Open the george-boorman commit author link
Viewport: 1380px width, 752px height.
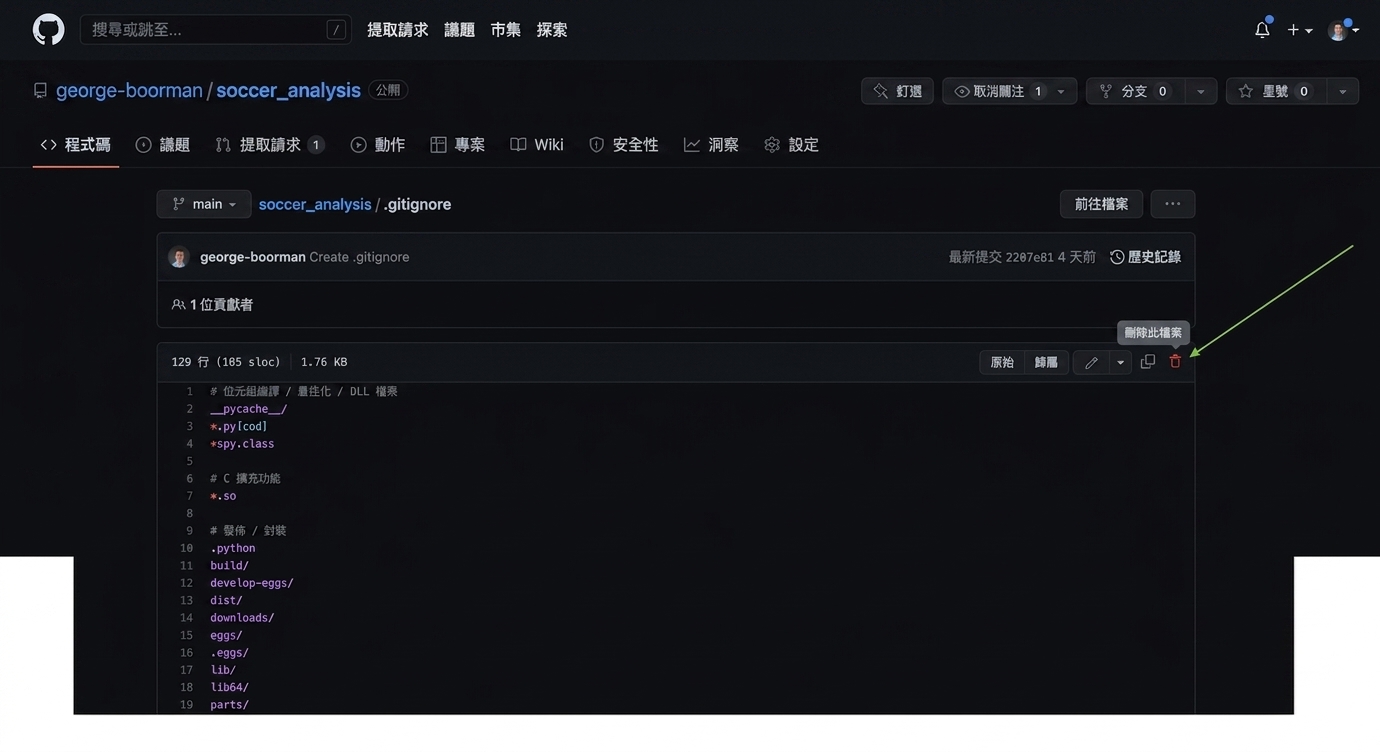[x=253, y=257]
